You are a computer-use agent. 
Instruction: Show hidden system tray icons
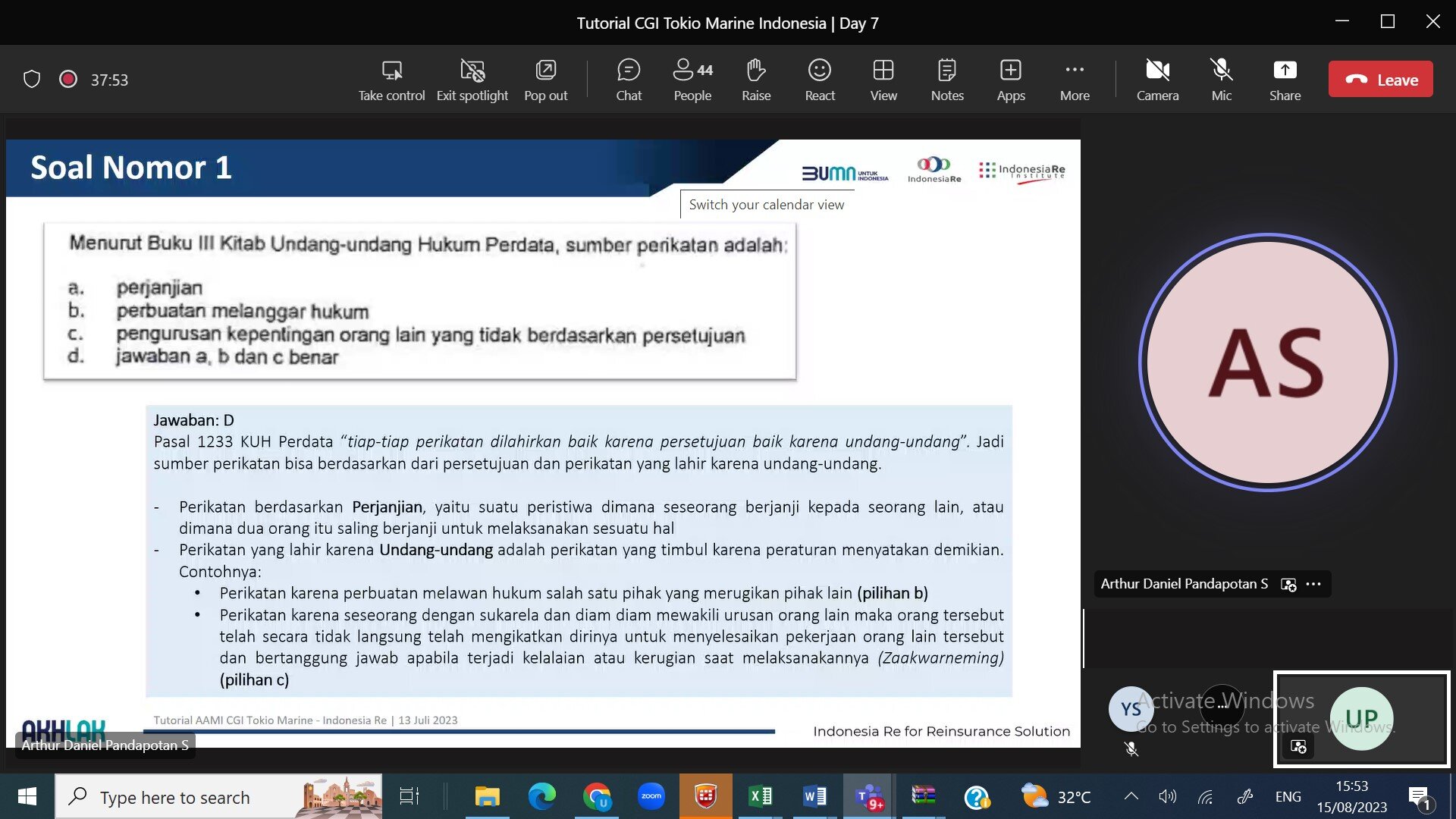1131,796
